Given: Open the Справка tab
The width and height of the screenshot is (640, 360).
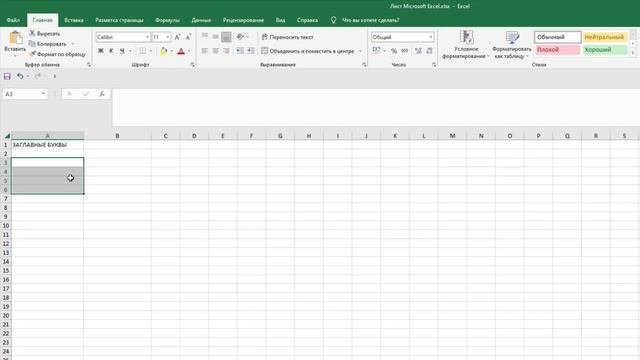Looking at the screenshot, I should click(x=307, y=20).
